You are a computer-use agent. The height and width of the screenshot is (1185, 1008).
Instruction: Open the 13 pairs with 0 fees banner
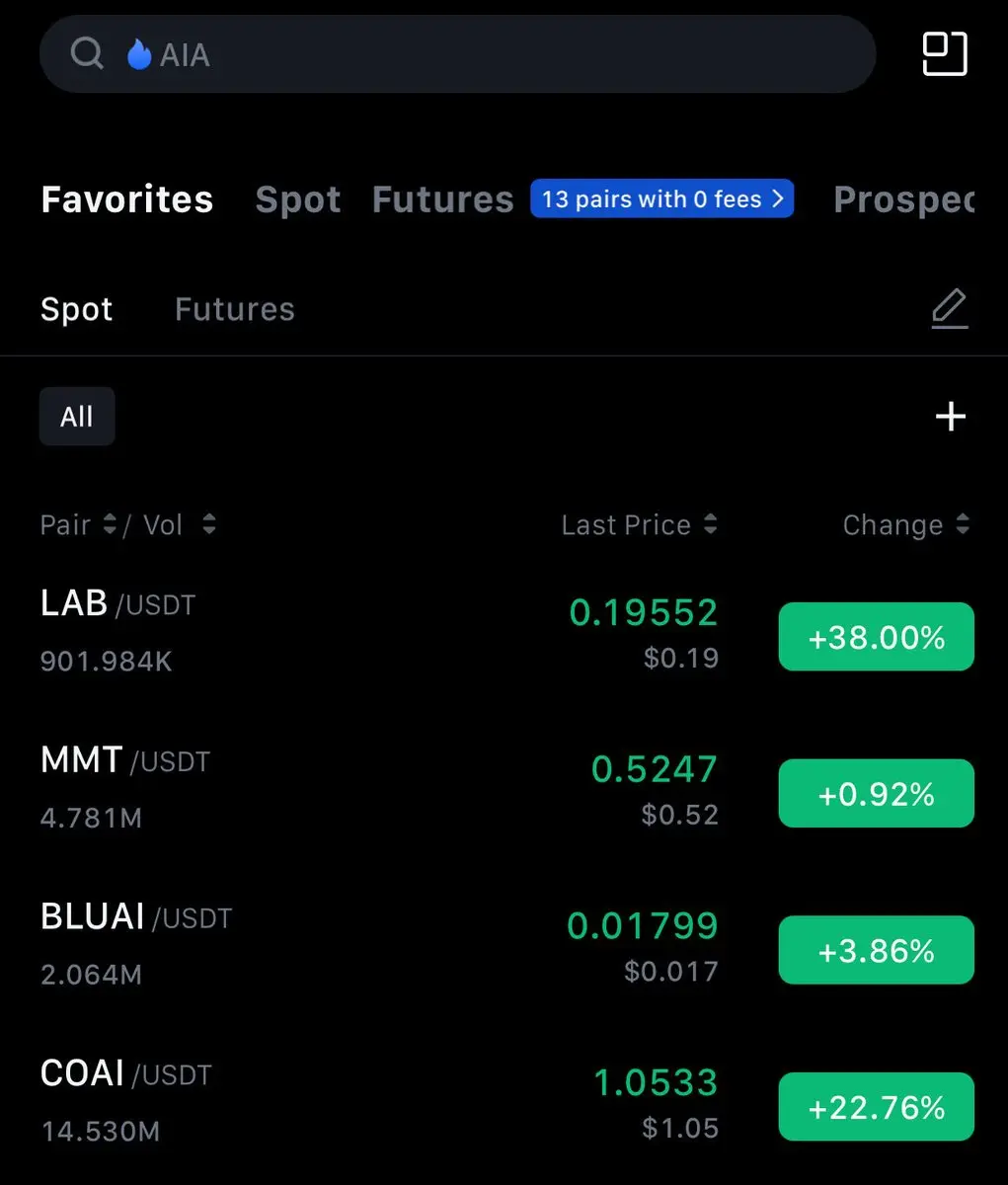661,198
